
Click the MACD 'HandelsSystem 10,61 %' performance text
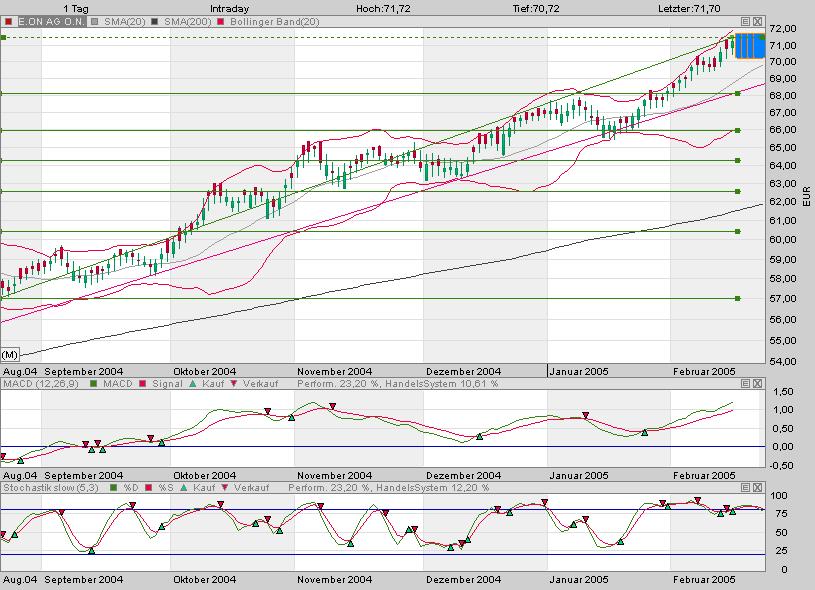coord(442,384)
